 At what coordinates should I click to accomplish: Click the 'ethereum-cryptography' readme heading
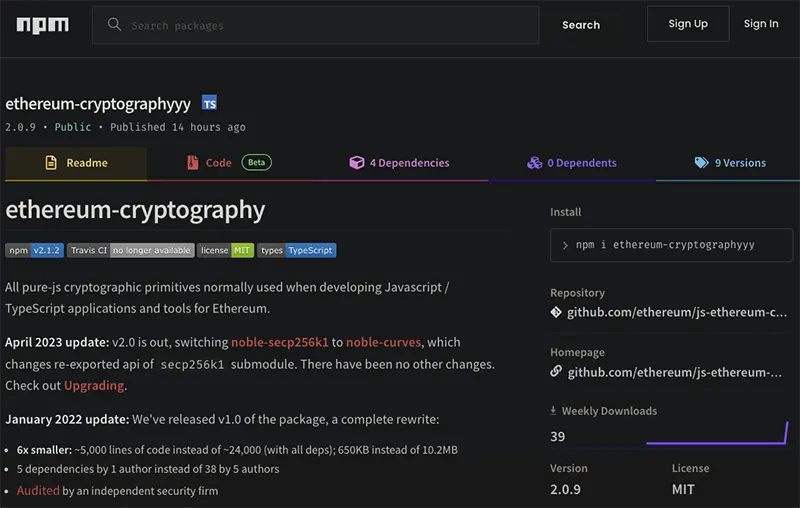coord(135,210)
